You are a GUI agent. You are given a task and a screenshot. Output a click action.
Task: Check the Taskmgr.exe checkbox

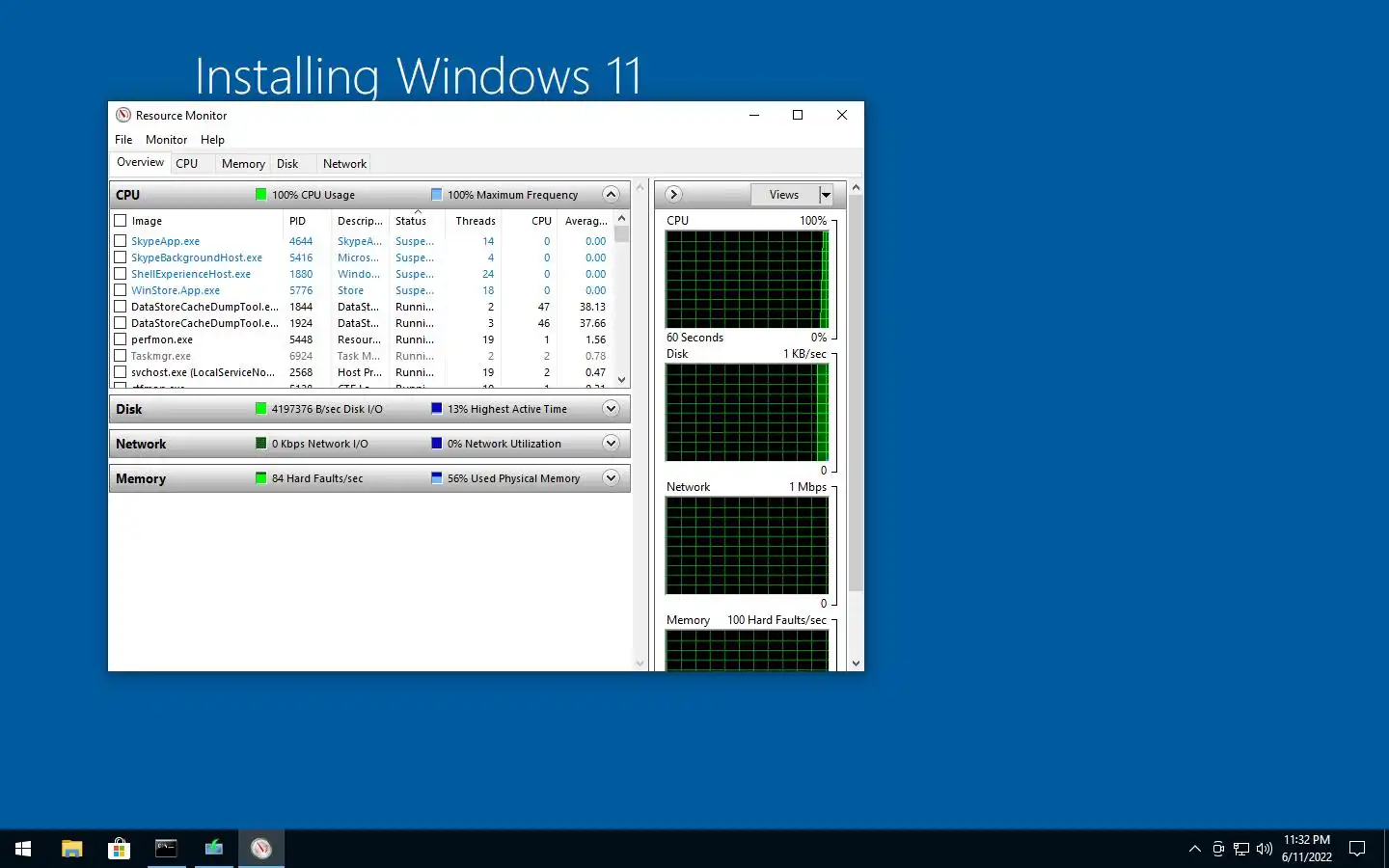pos(121,356)
